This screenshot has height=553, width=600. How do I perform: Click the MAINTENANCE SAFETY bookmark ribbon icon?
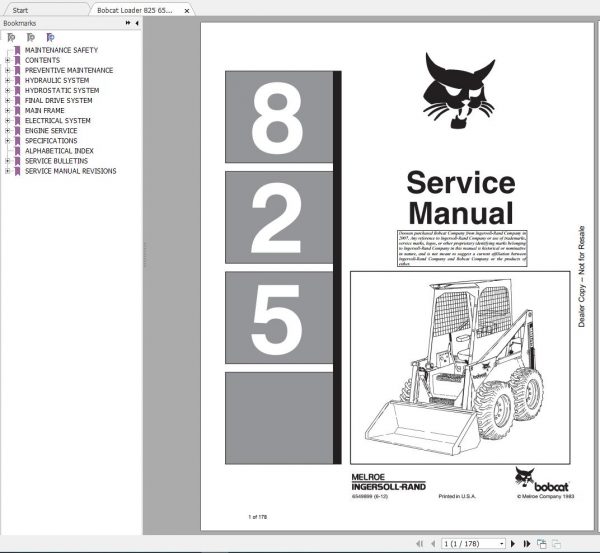coord(17,50)
